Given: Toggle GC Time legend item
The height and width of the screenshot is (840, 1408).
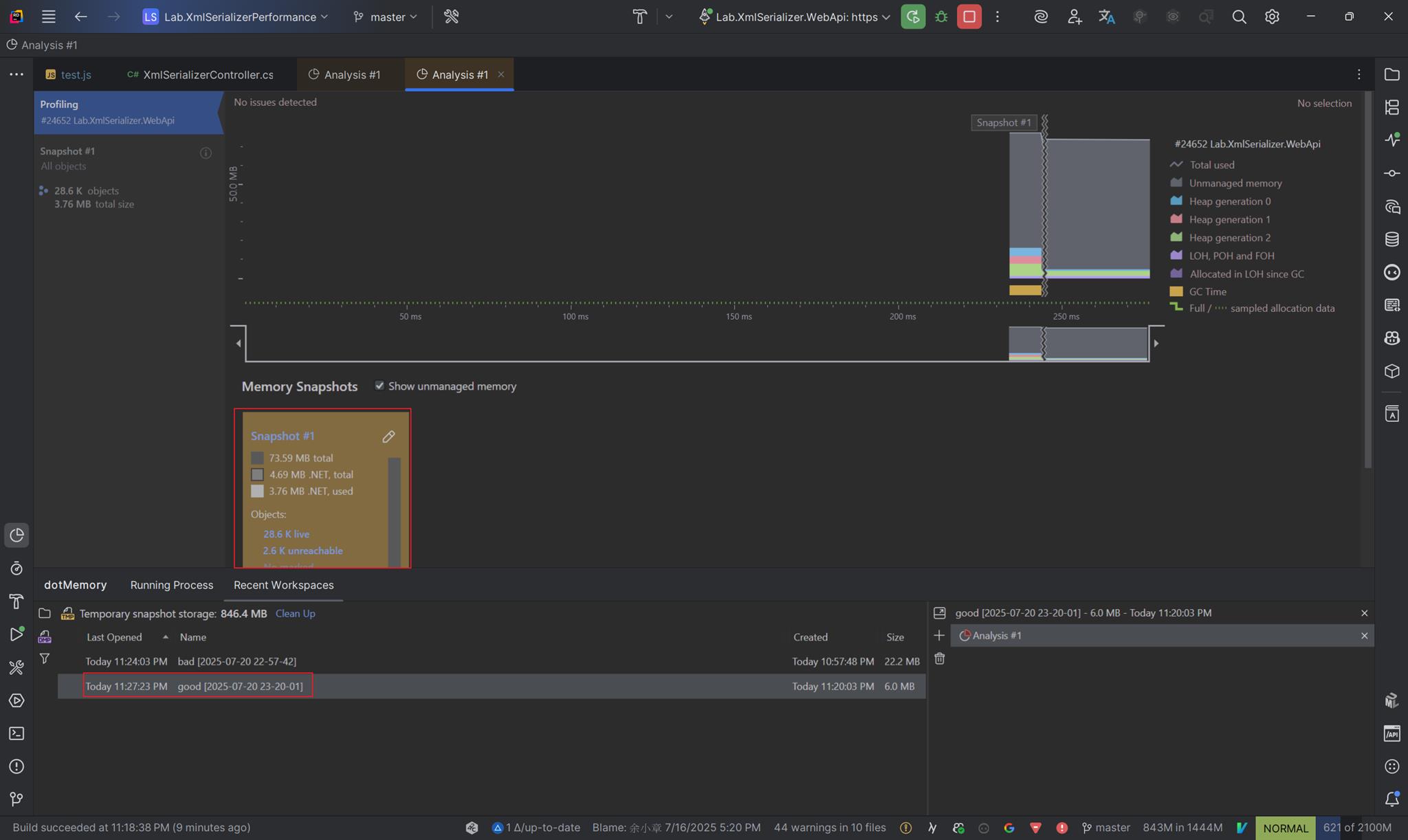Looking at the screenshot, I should (x=1198, y=291).
